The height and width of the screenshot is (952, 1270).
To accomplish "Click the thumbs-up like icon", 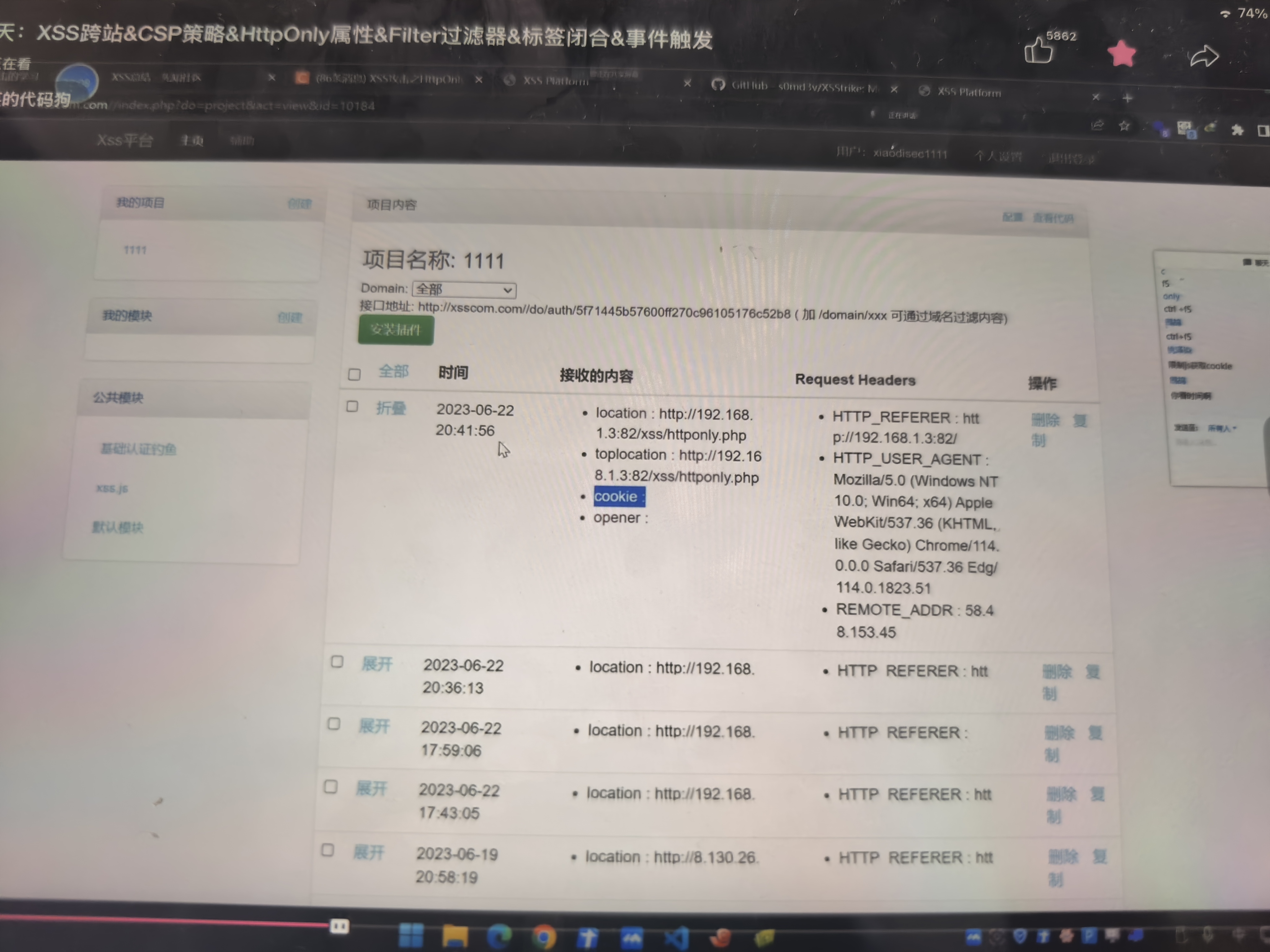I will (1038, 51).
